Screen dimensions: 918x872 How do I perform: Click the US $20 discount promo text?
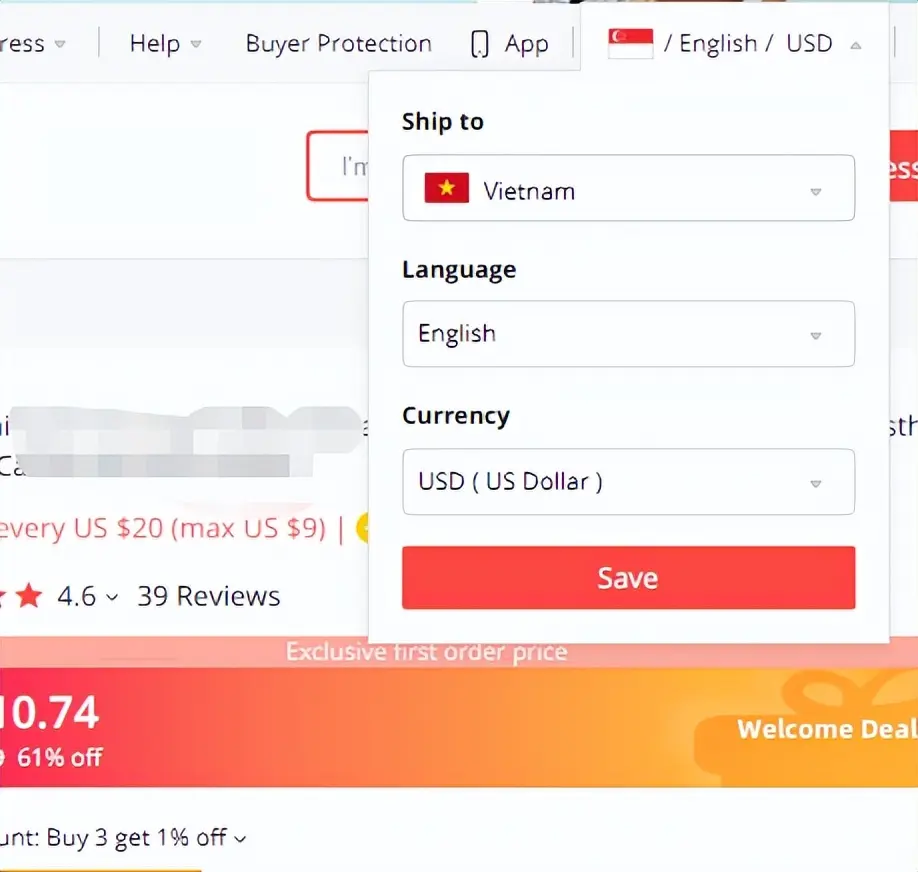click(163, 528)
